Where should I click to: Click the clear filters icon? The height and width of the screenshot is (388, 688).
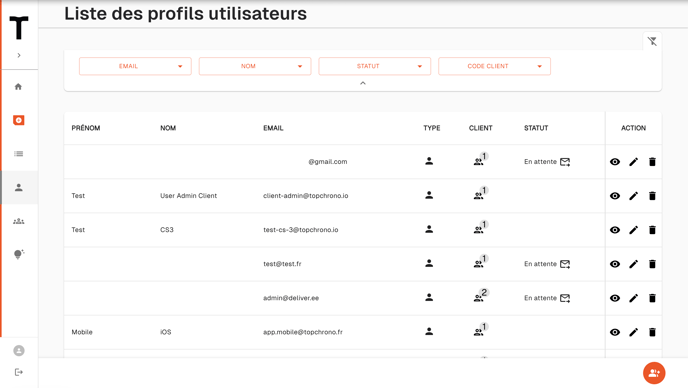tap(652, 41)
